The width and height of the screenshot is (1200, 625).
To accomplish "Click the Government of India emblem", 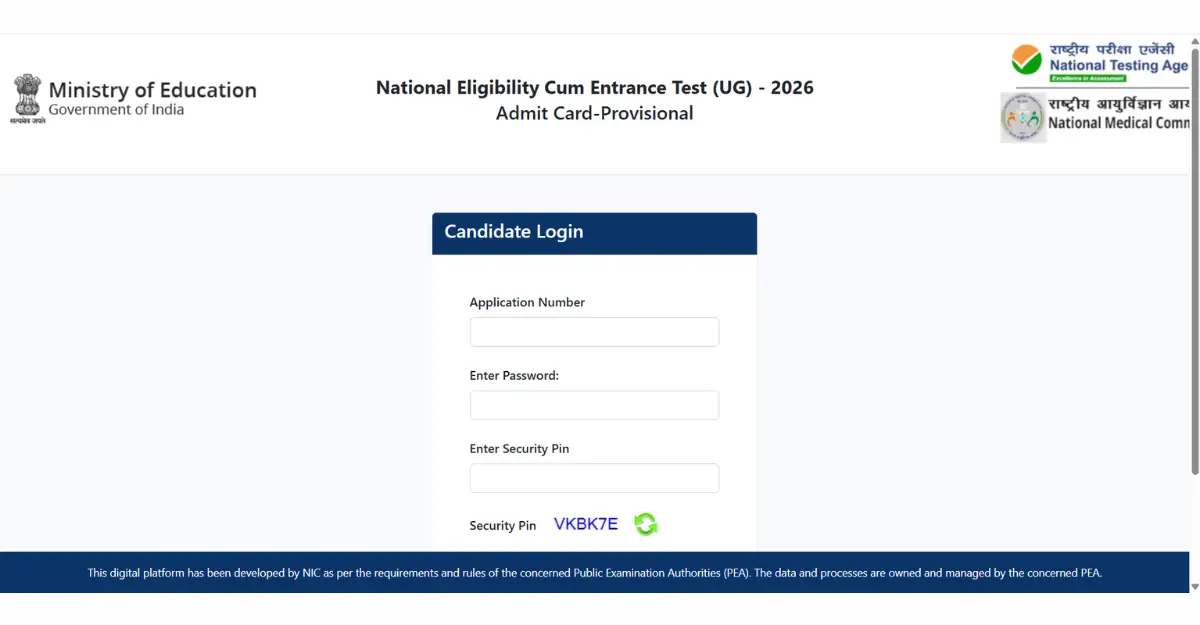I will [26, 99].
